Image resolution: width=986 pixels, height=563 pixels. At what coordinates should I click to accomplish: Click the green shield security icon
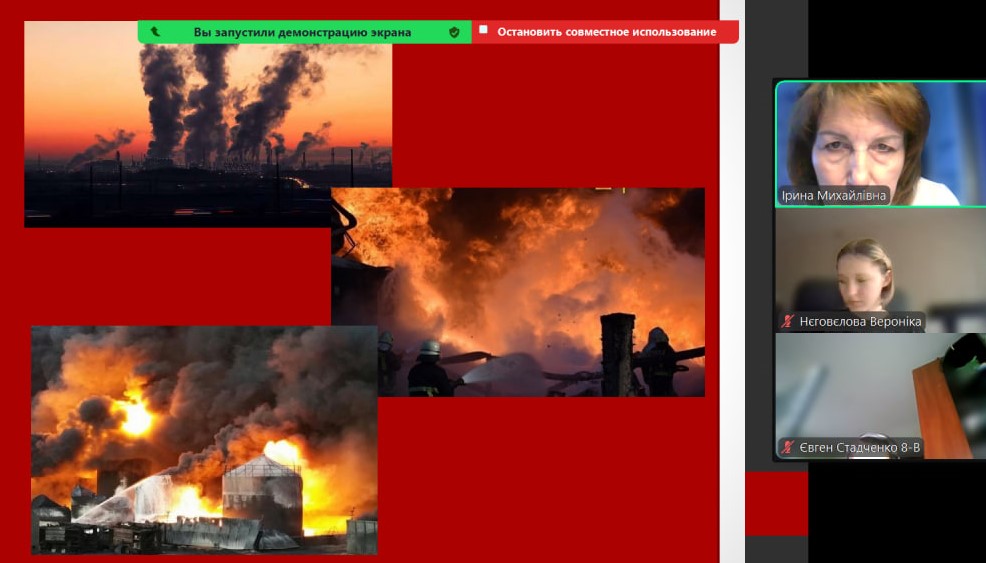point(454,32)
